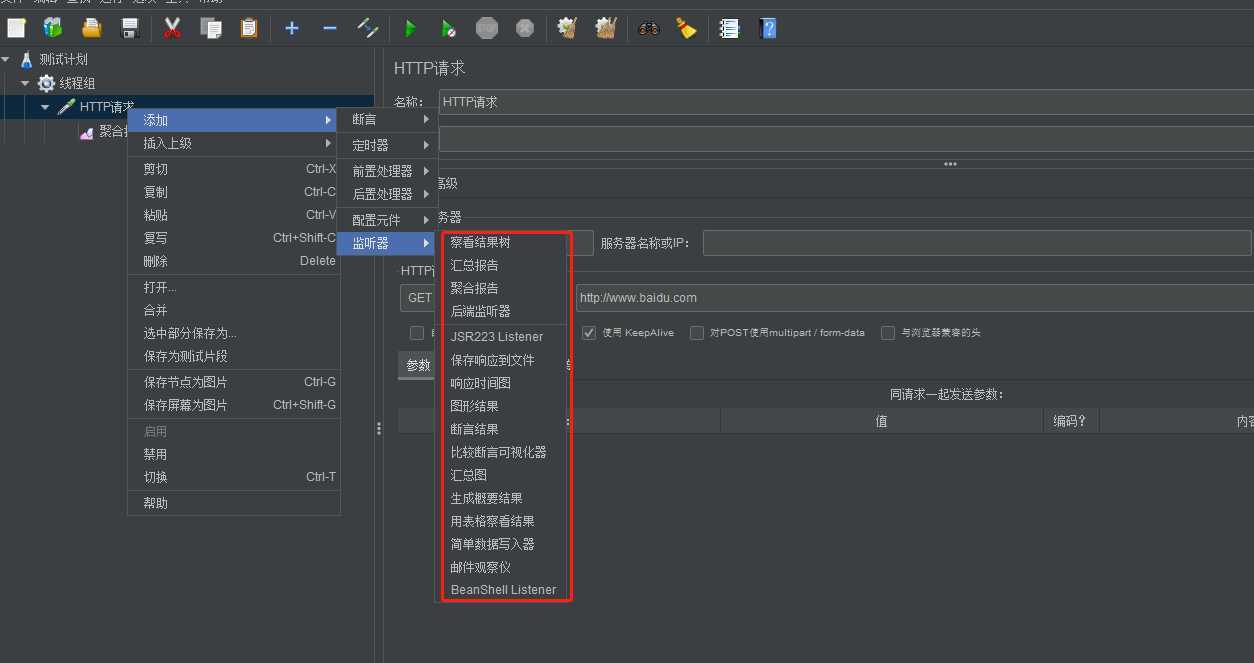Click the Copy toolbar icon
The height and width of the screenshot is (663, 1254).
(210, 28)
